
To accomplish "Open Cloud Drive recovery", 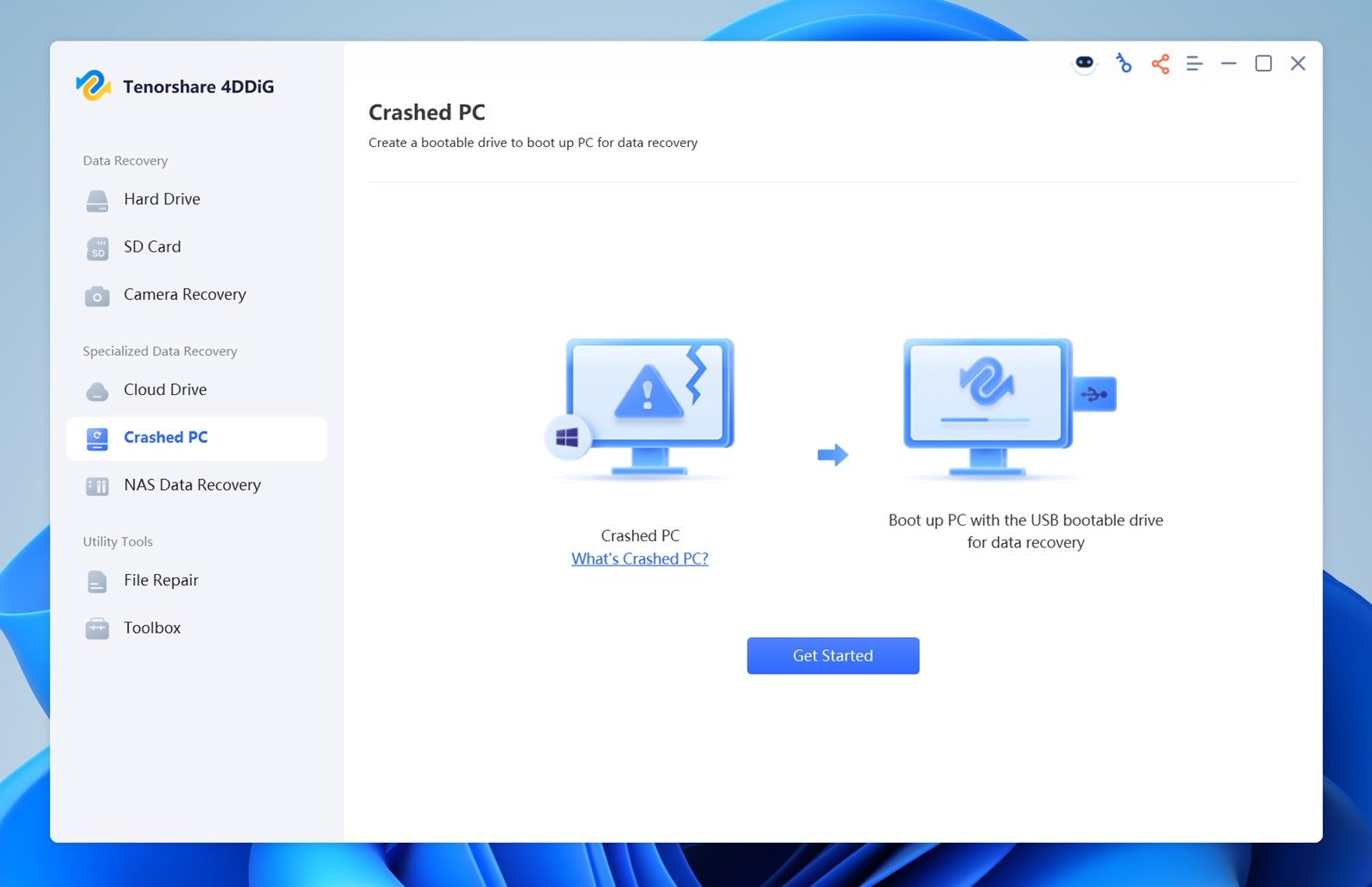I will [x=197, y=390].
